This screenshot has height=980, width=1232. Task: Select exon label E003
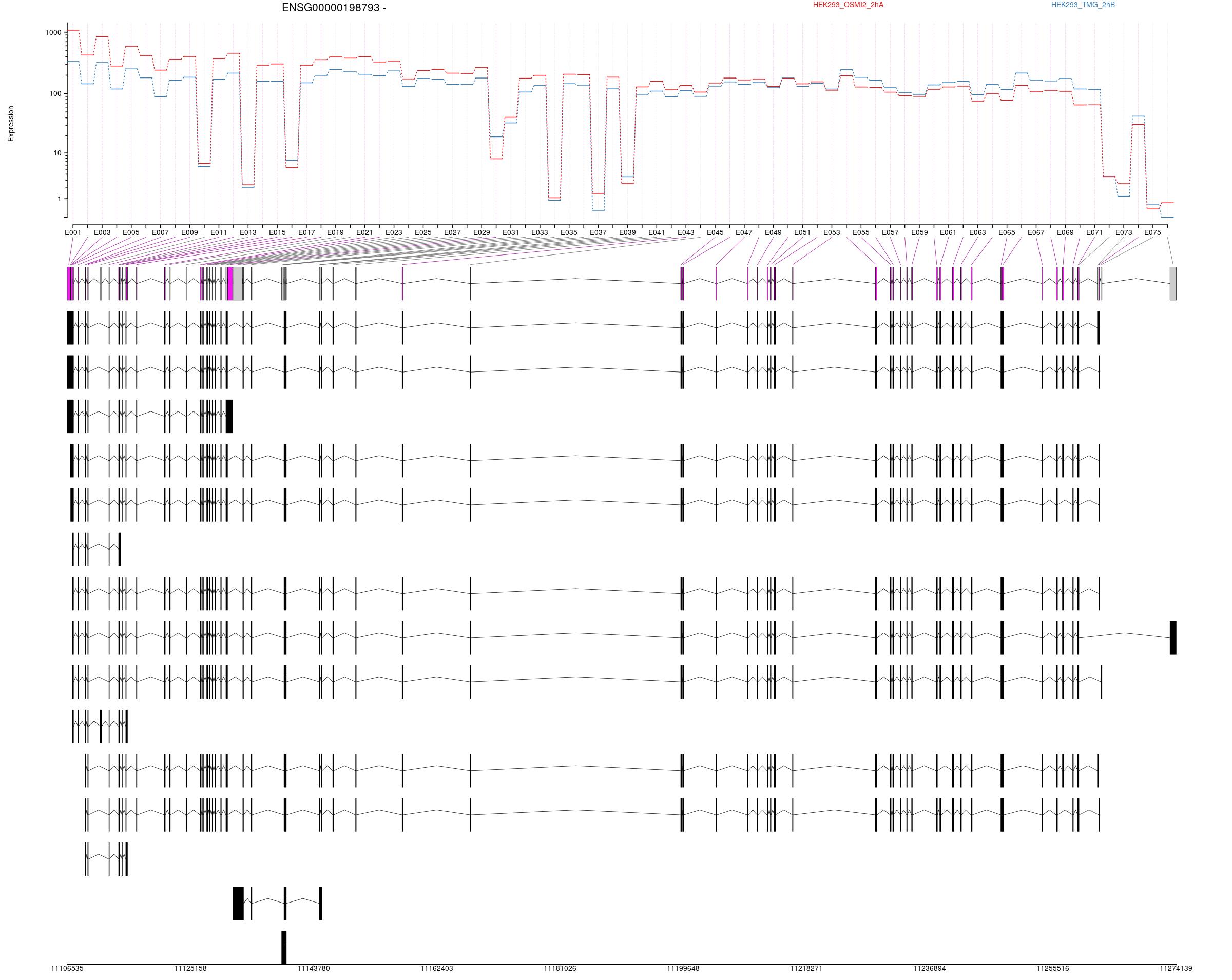pos(102,232)
